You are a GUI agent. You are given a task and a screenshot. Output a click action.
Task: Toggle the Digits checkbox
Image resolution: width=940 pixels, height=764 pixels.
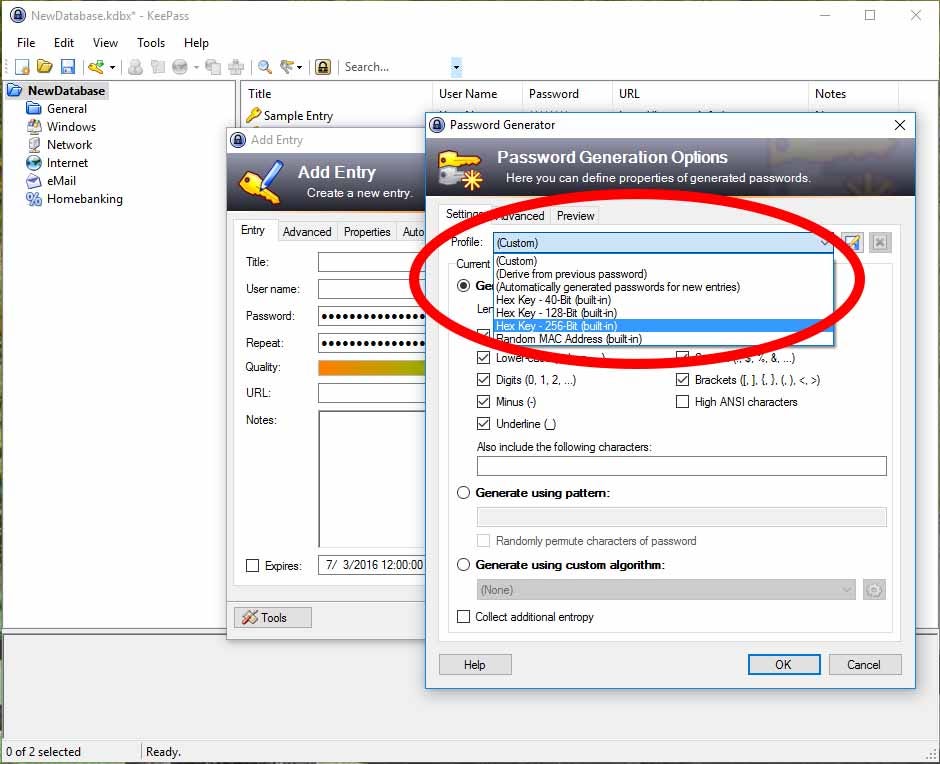pos(483,380)
